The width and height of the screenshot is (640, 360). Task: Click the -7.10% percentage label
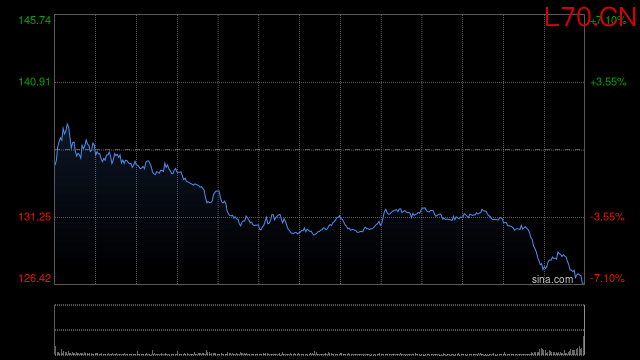607,278
